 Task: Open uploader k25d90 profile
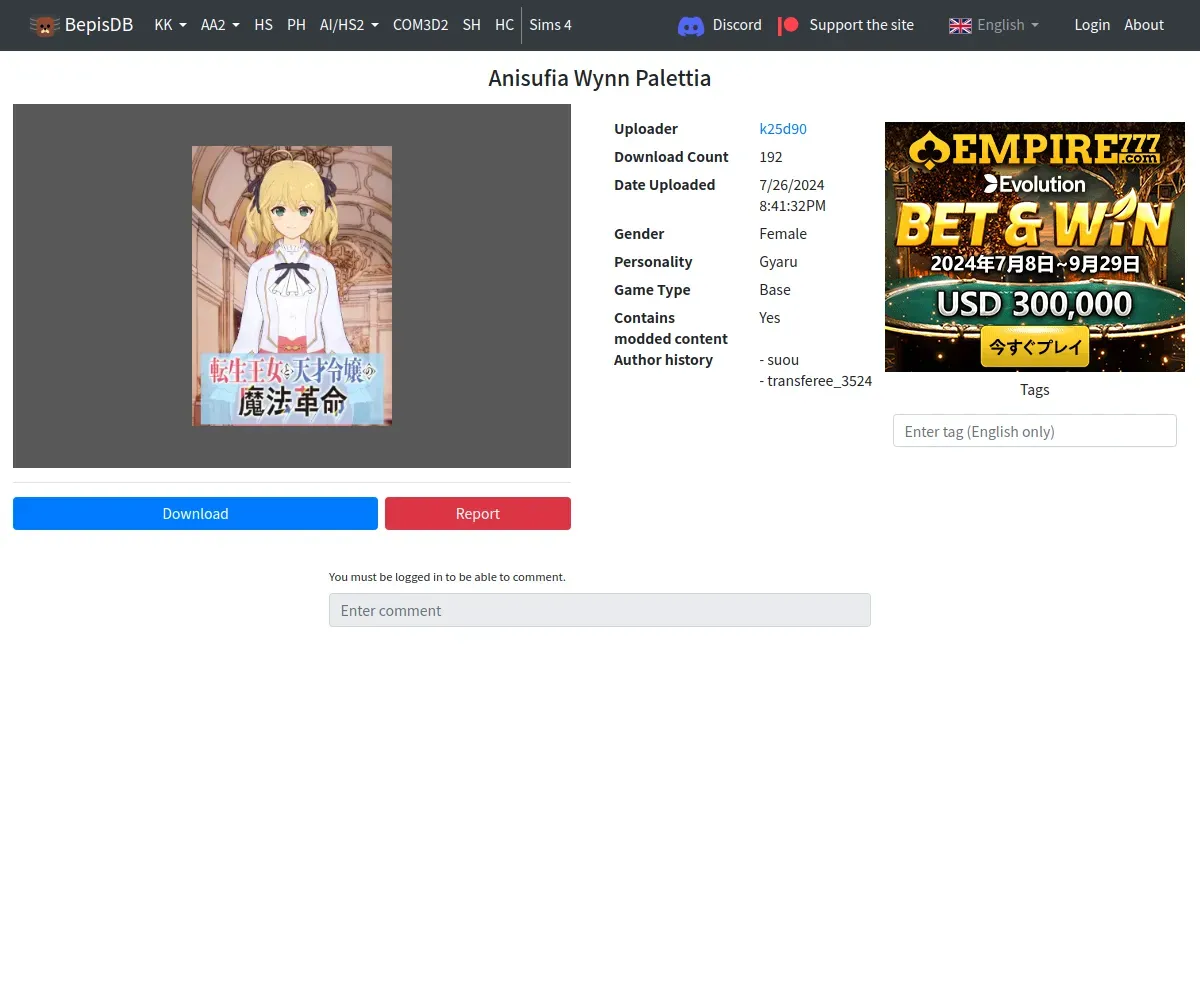(783, 129)
